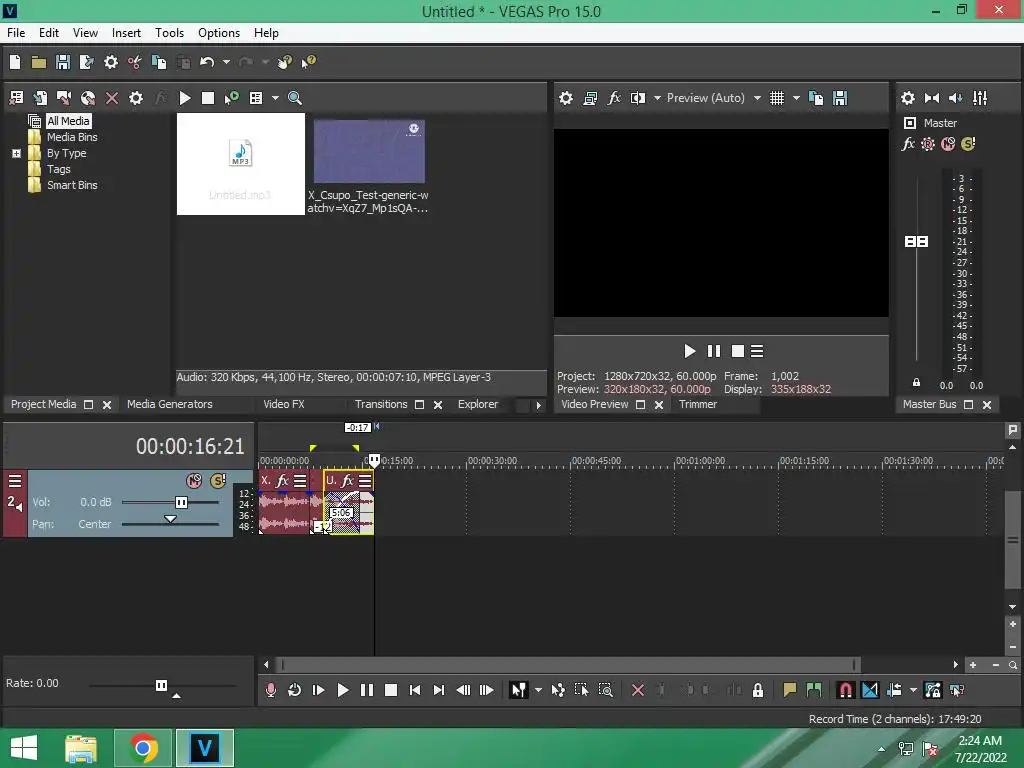Toggle Mute on the Master bus

tap(948, 144)
